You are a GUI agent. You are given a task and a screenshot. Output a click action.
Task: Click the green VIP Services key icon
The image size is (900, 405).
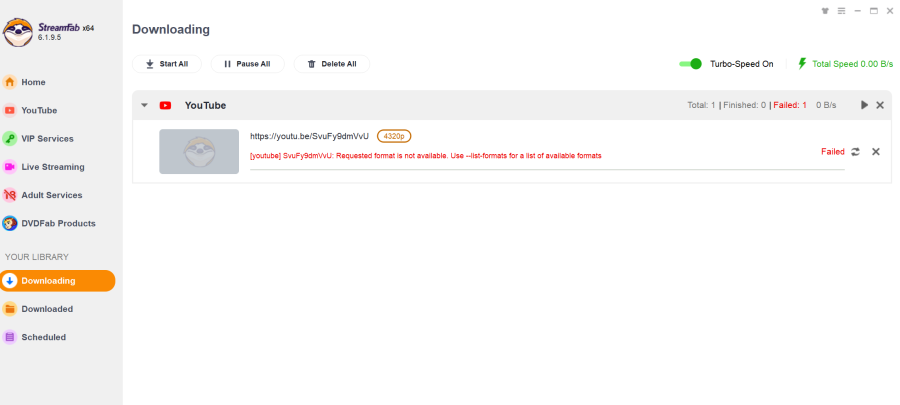point(9,138)
